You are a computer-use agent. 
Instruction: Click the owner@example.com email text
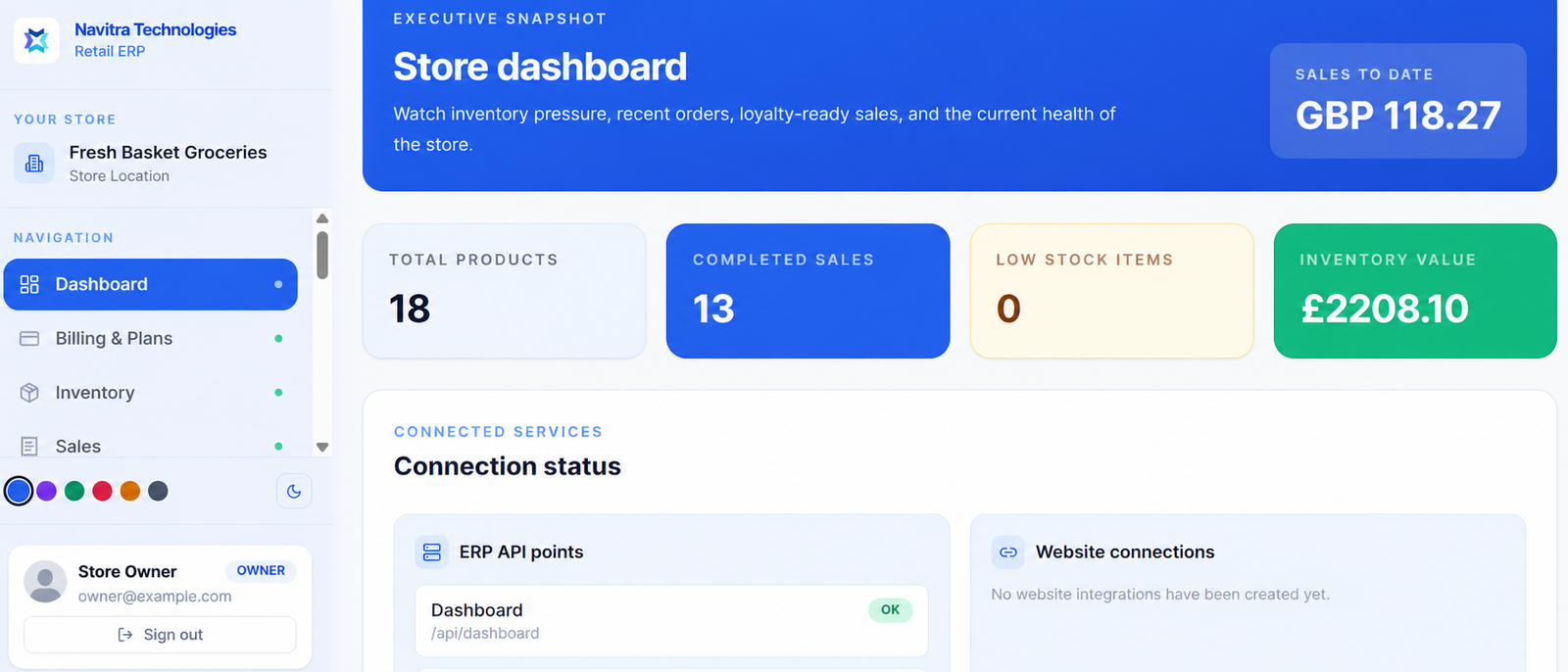pyautogui.click(x=155, y=597)
